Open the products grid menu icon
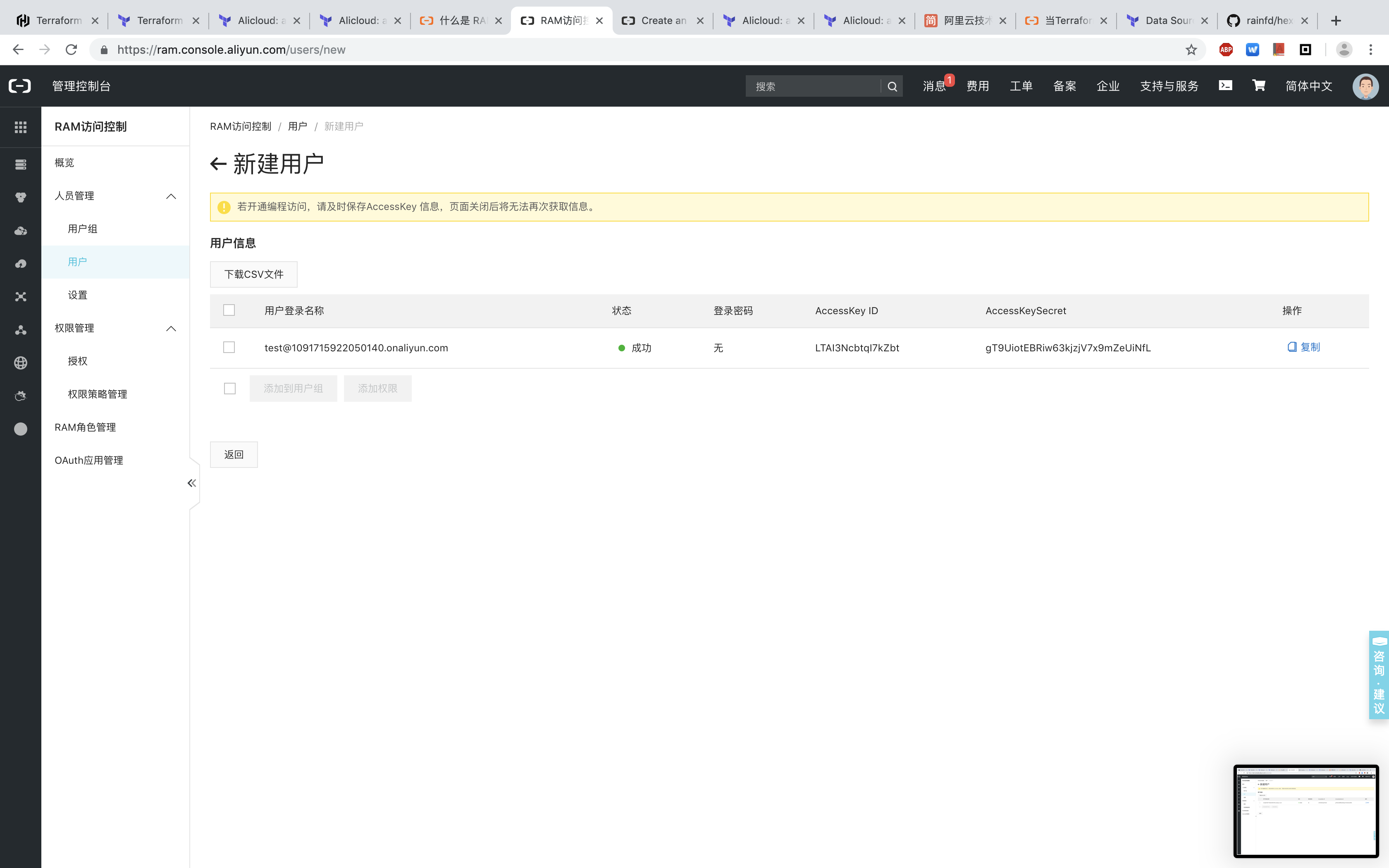The width and height of the screenshot is (1389, 868). [20, 126]
